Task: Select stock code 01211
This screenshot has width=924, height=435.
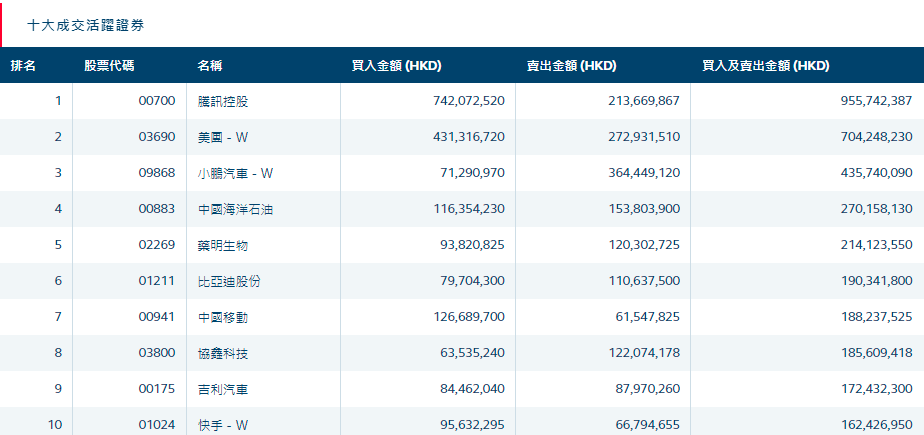Action: click(157, 281)
